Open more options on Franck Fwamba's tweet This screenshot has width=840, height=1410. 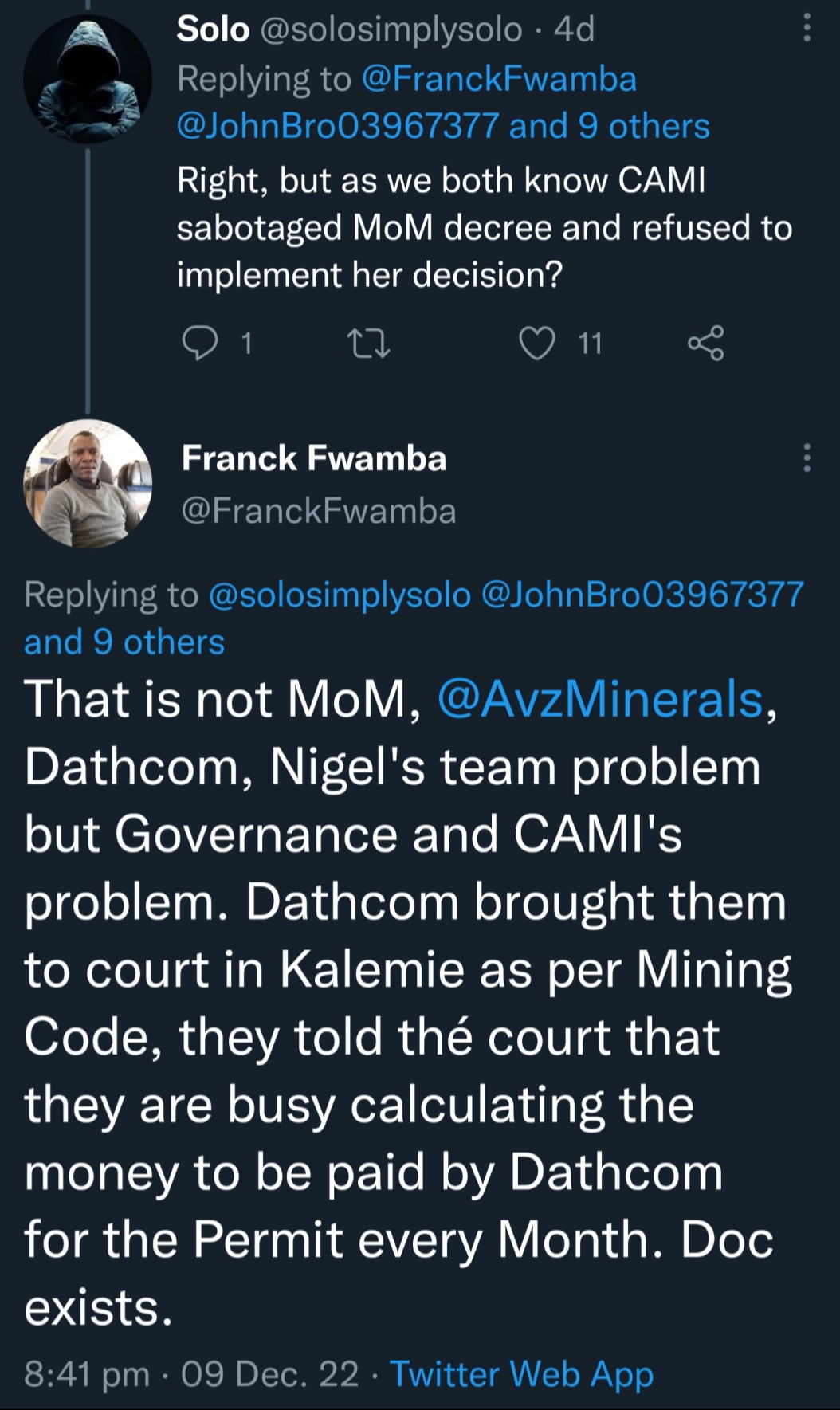click(x=807, y=458)
